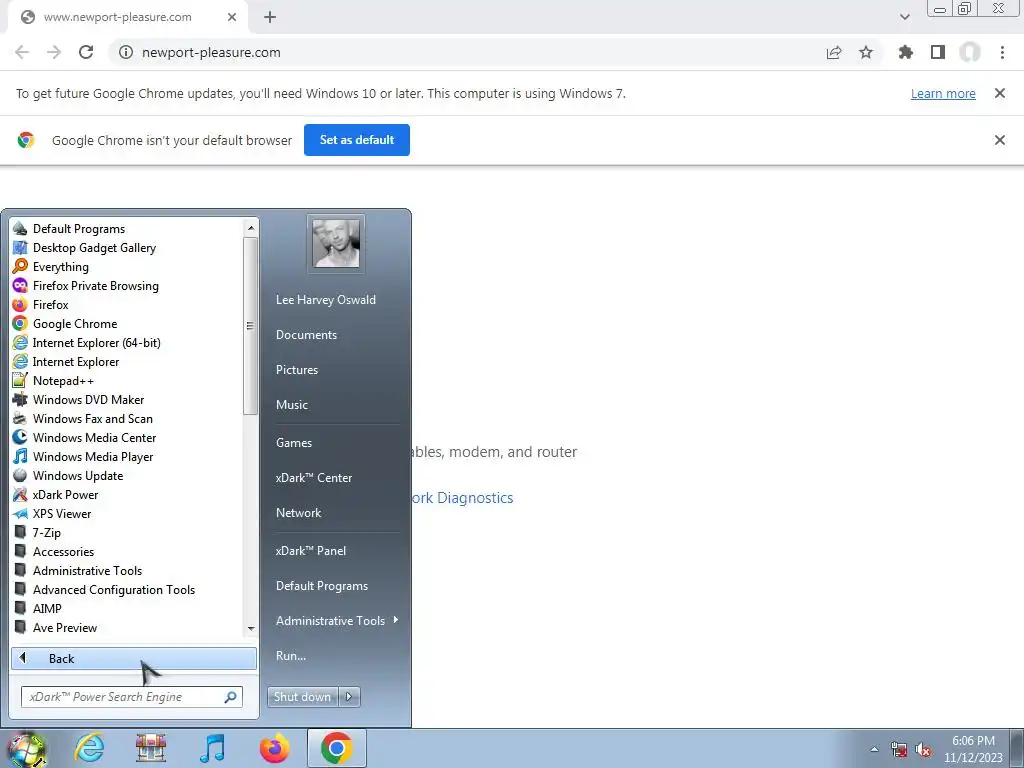
Task: Launch Windows DVD Maker icon
Action: 20,399
